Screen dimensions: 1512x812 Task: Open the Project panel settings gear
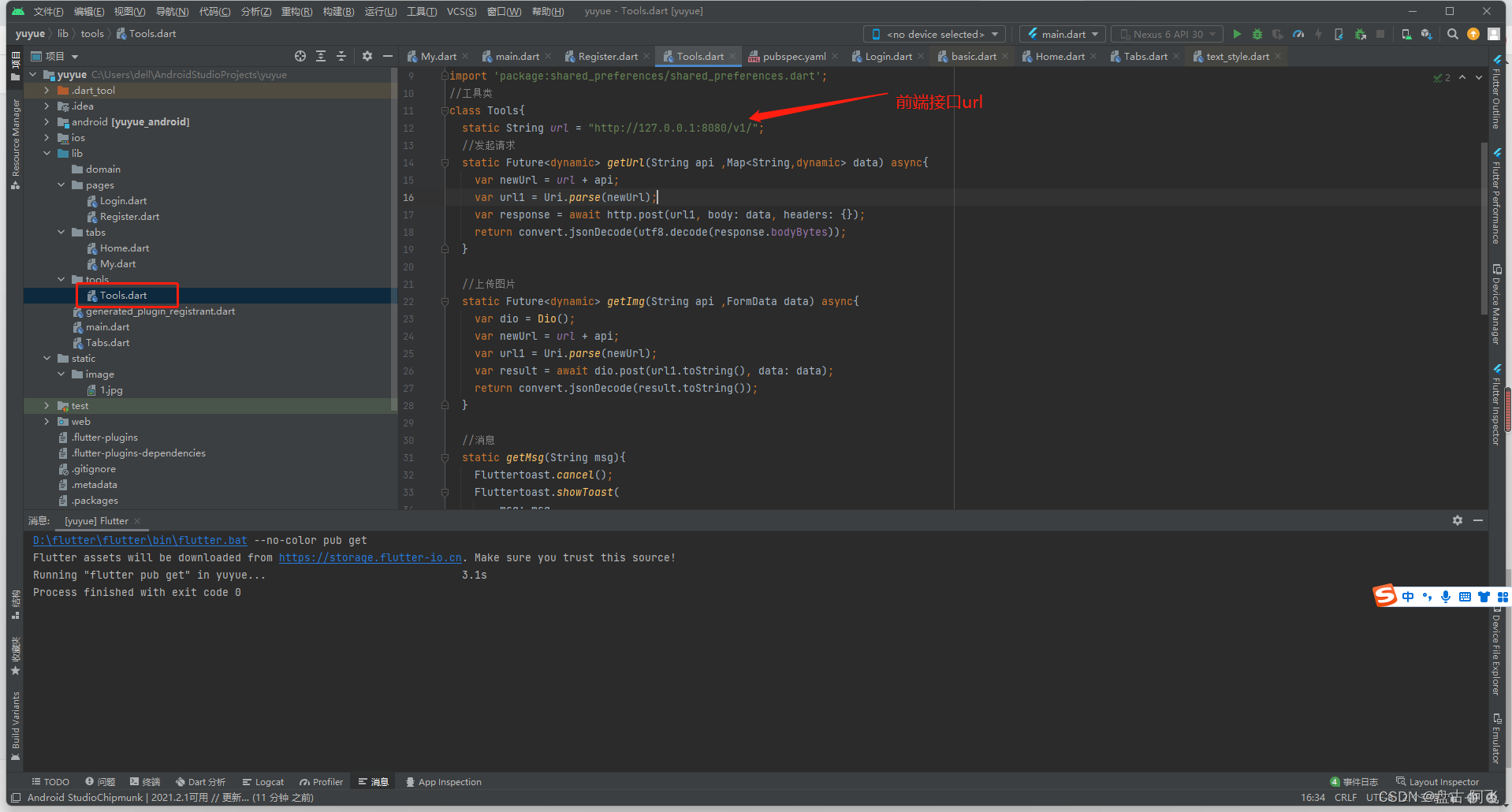[367, 56]
